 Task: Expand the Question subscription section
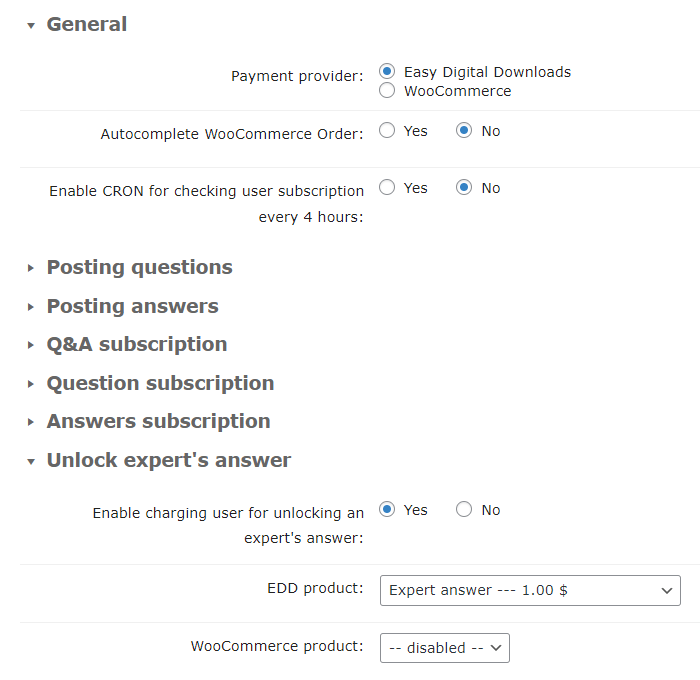coord(160,383)
